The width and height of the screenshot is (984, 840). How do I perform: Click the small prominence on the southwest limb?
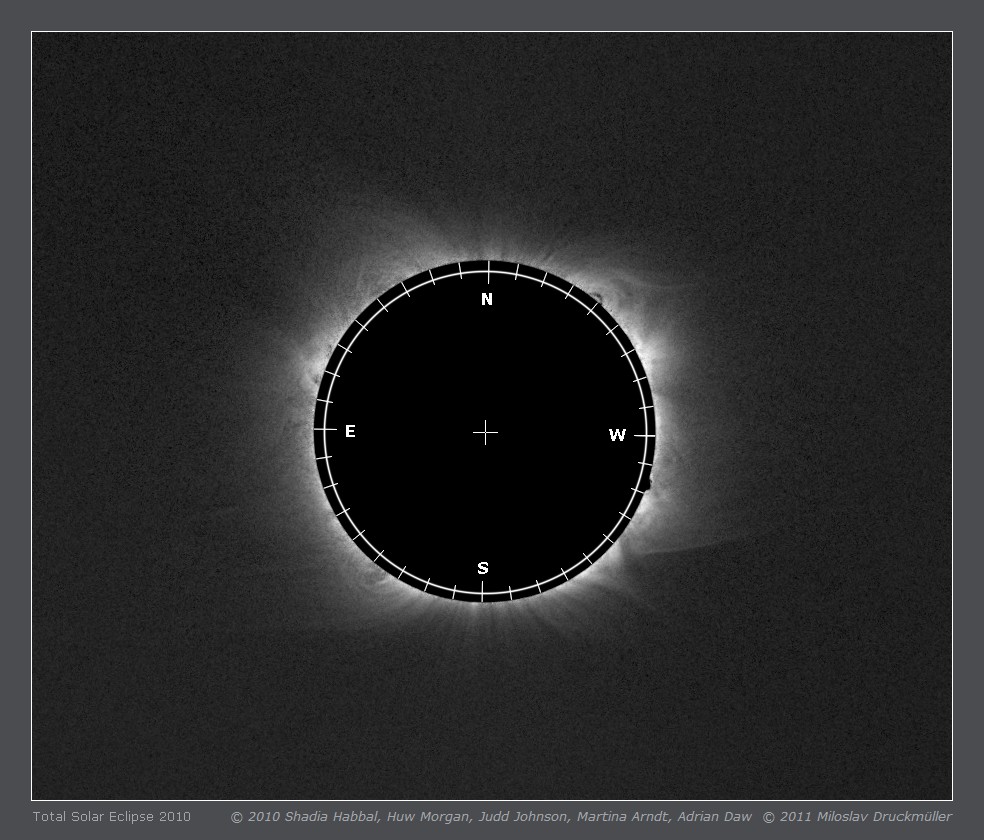tap(648, 484)
